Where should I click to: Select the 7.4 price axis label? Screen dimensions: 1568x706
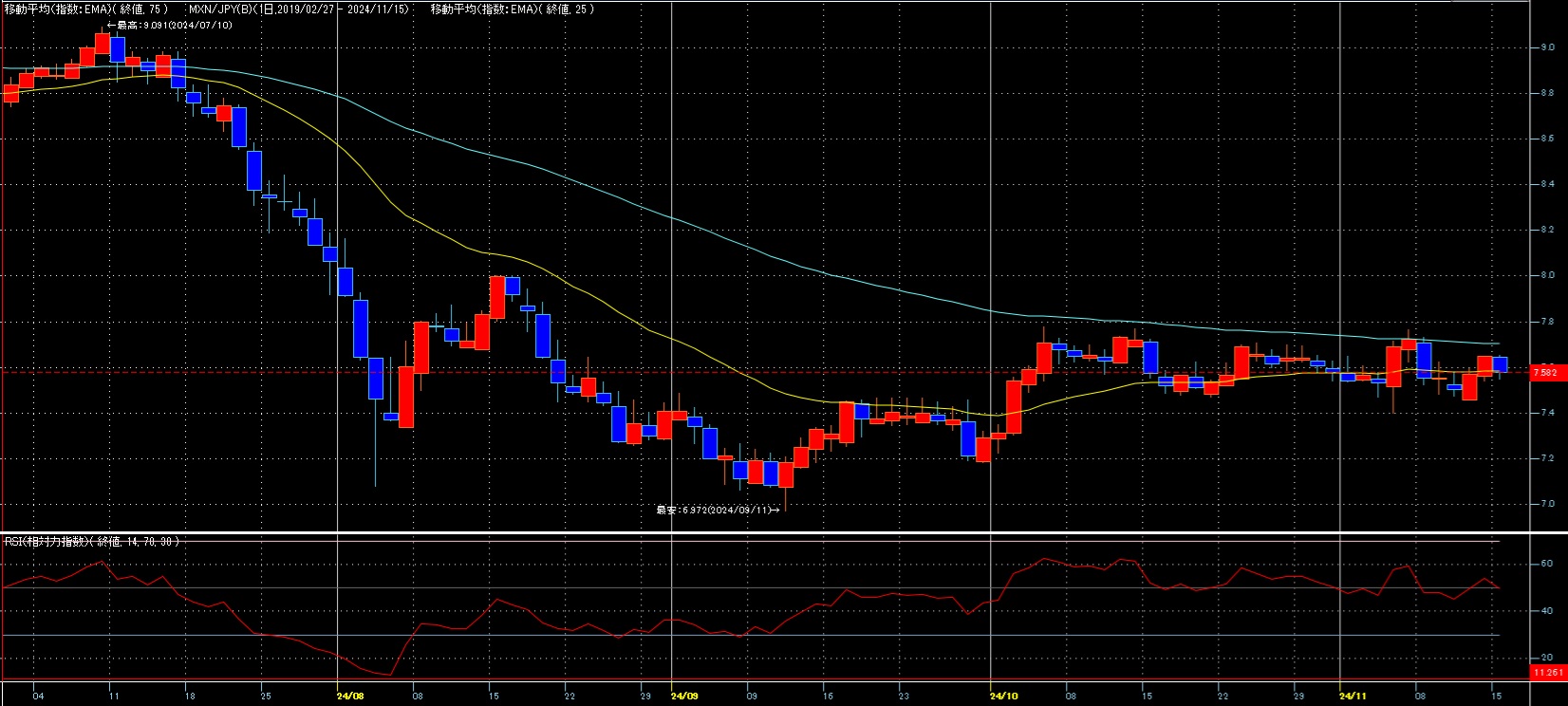(x=1547, y=413)
